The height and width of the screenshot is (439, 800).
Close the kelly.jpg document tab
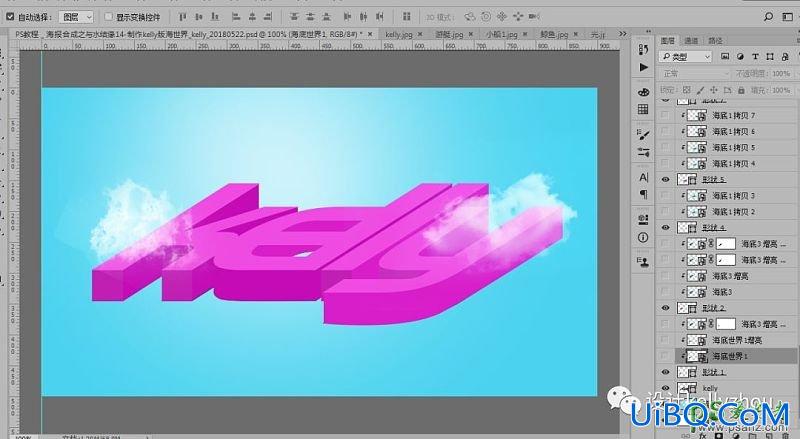420,34
